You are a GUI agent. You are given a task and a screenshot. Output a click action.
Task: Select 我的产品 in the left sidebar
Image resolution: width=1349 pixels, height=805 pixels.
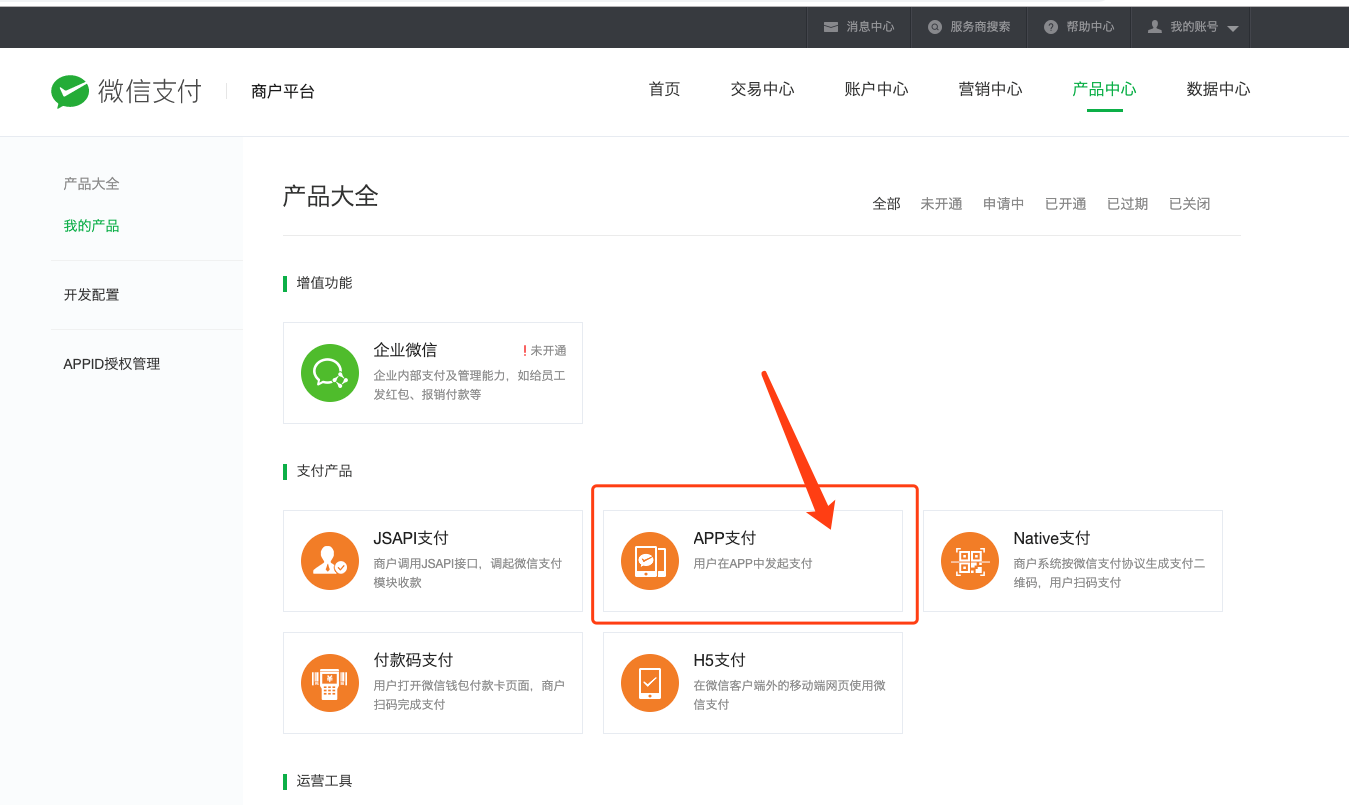pyautogui.click(x=92, y=226)
